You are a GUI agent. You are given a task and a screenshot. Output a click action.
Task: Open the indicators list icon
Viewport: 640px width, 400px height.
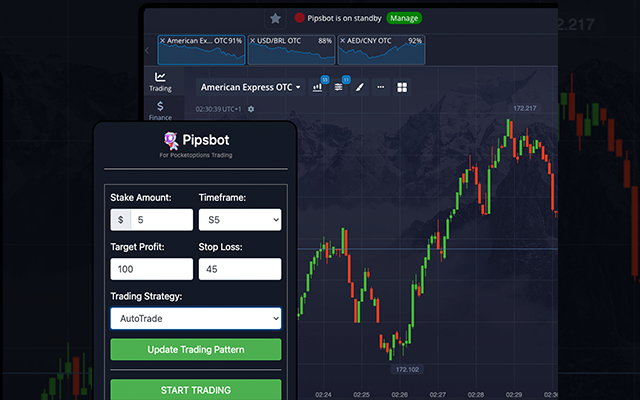tap(338, 87)
